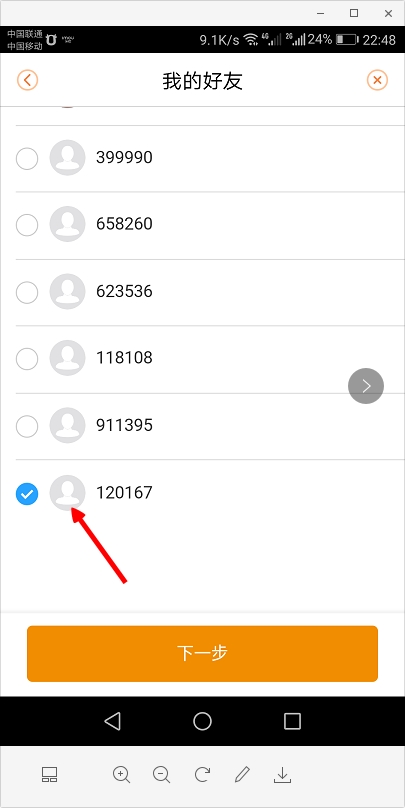Open avatar of friend 623536
The width and height of the screenshot is (405, 808).
[68, 291]
